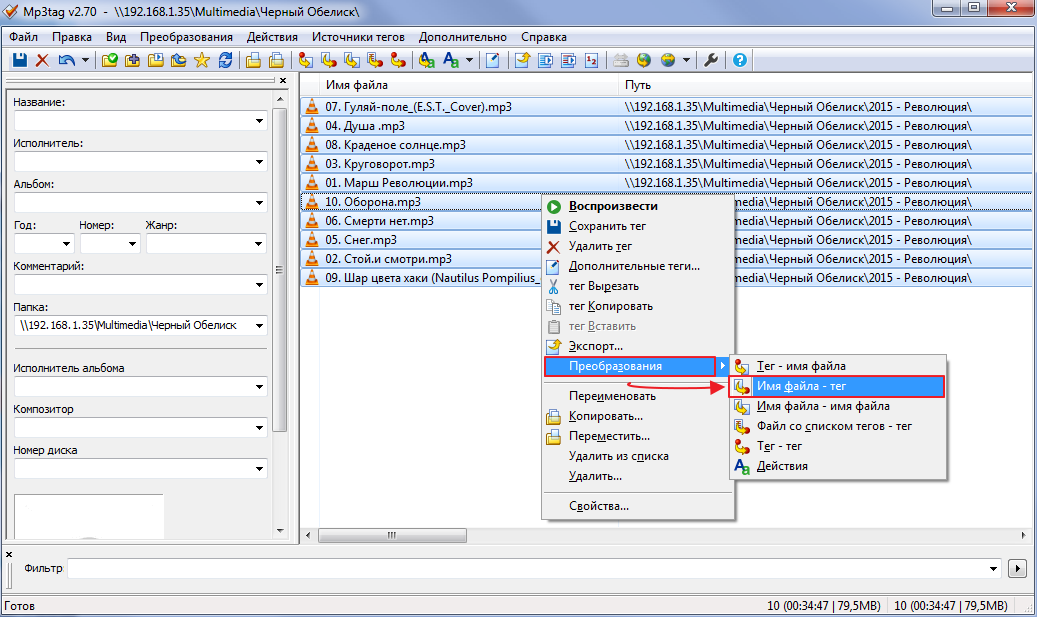Open the dropdown arrow next to the Undo icon
Screen dimensions: 1037x617
[85, 60]
